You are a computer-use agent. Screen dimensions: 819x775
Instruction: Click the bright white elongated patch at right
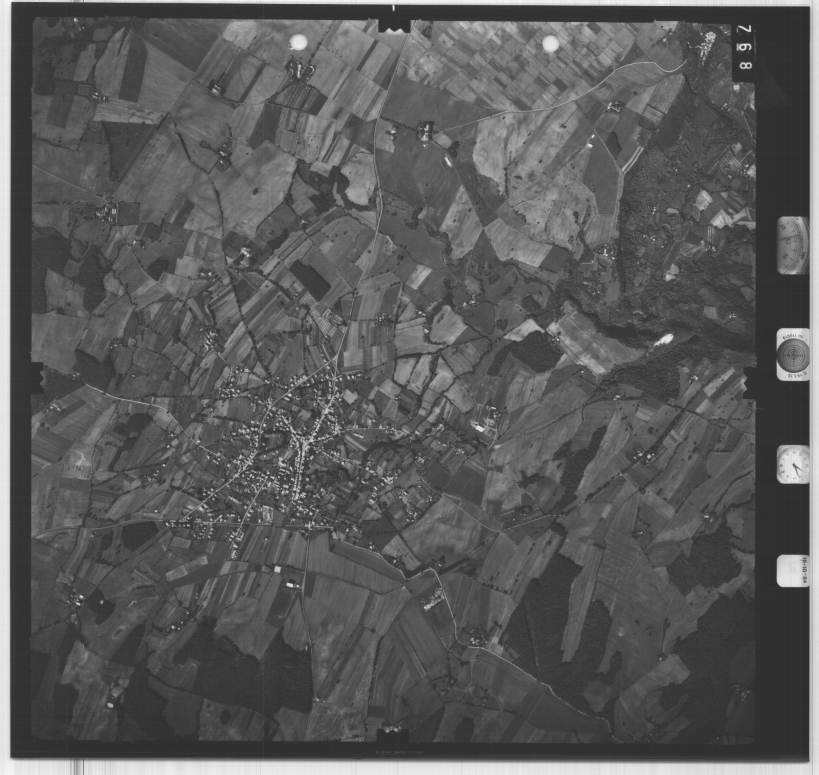(x=662, y=340)
